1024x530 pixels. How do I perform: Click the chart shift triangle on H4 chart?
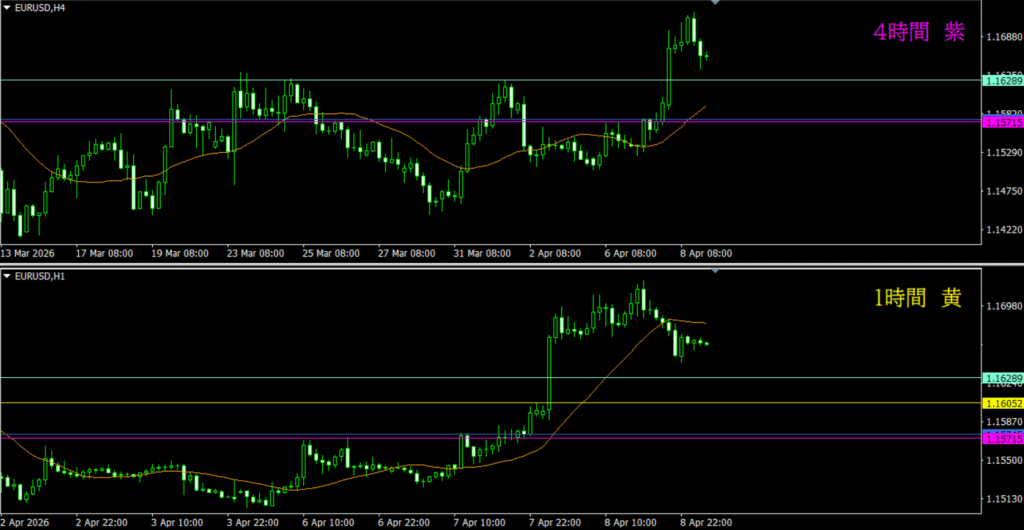pos(714,4)
